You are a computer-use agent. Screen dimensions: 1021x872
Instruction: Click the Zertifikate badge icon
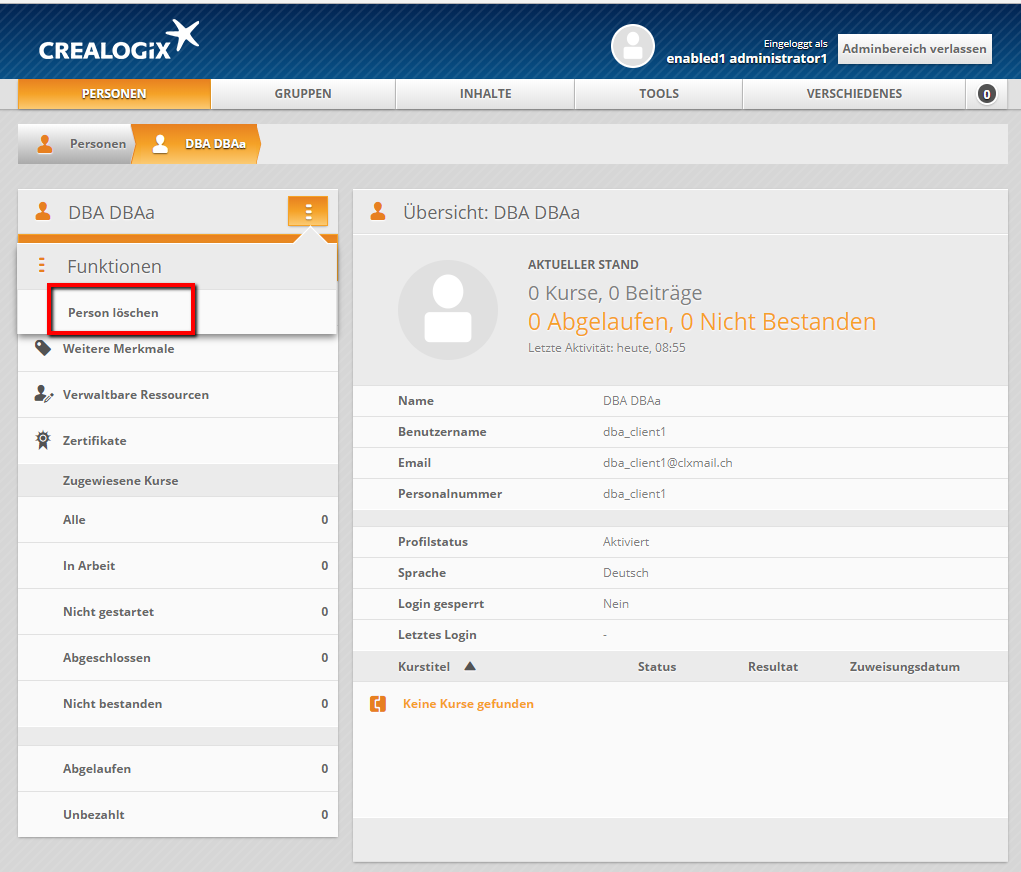pos(43,440)
